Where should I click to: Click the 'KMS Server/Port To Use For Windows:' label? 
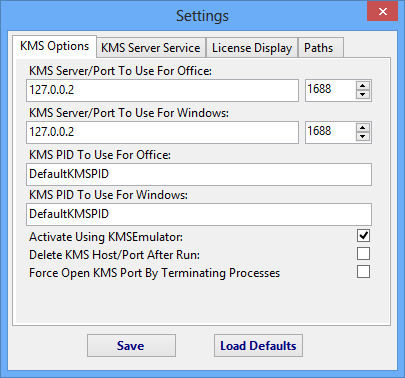click(x=129, y=113)
